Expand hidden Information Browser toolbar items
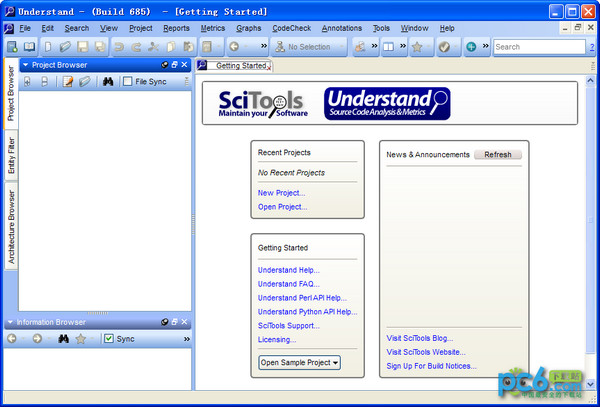The image size is (600, 407). coord(187,339)
